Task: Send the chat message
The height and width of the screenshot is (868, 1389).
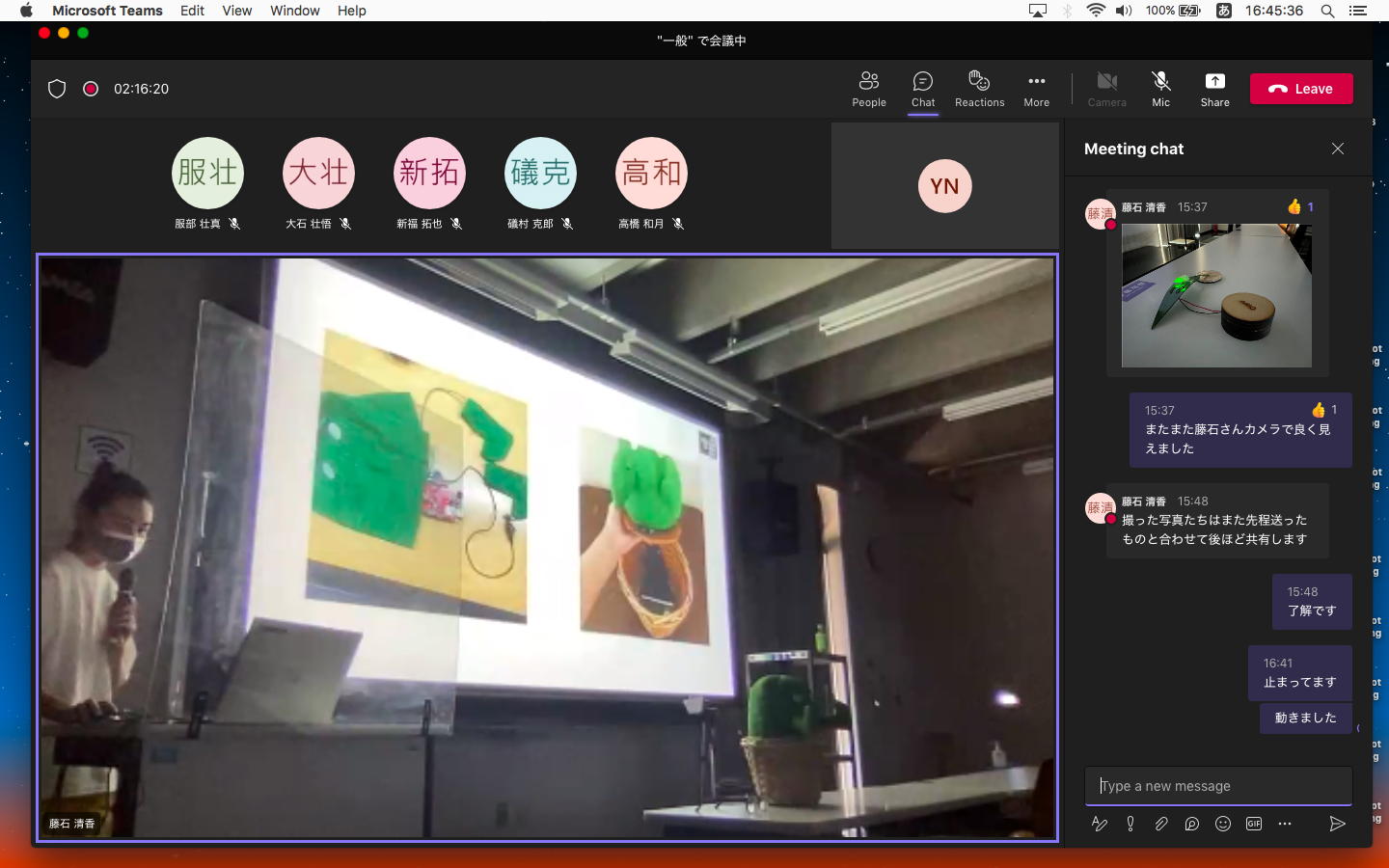Action: pos(1337,824)
